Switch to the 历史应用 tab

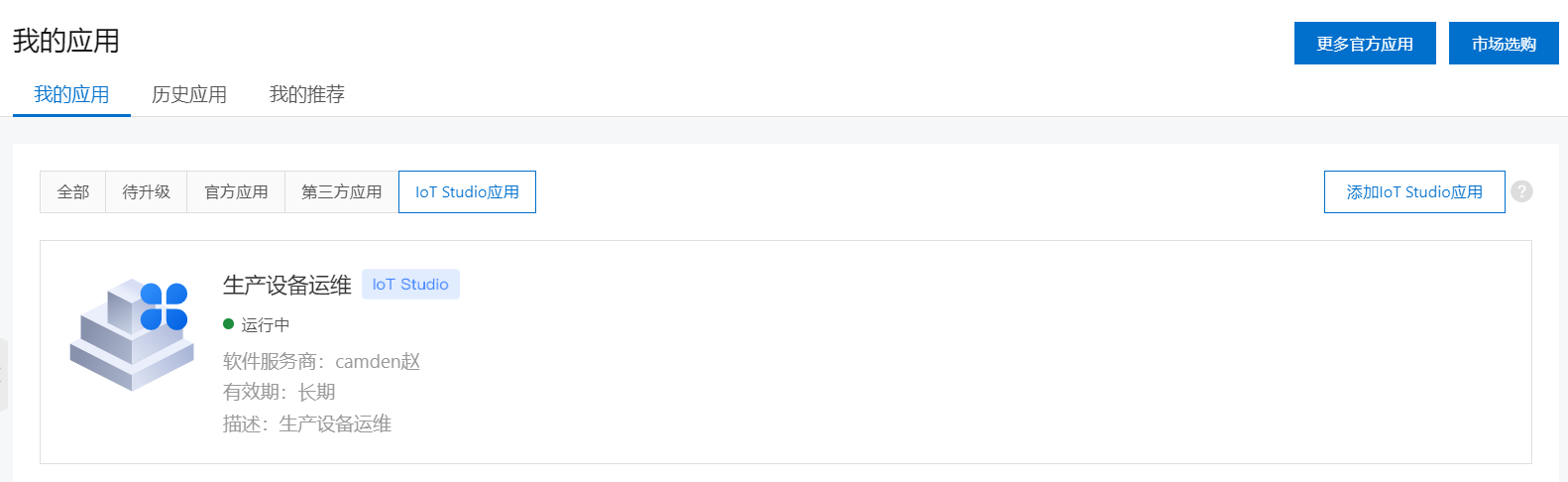189,94
